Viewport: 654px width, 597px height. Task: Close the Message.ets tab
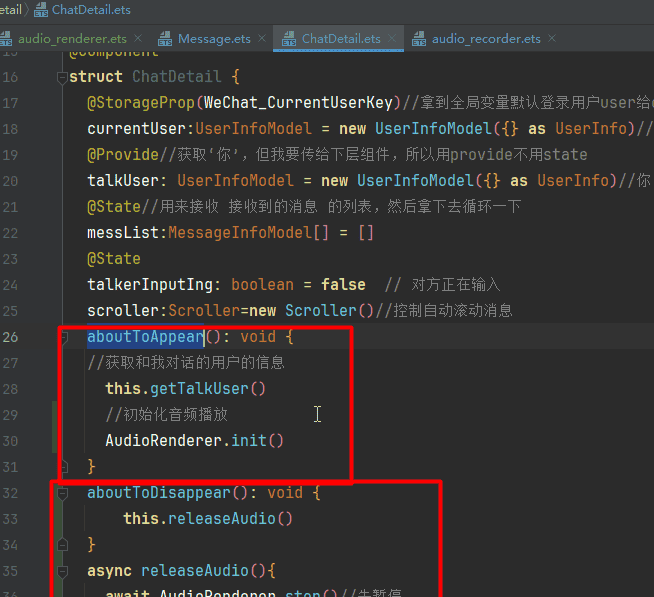tap(262, 38)
